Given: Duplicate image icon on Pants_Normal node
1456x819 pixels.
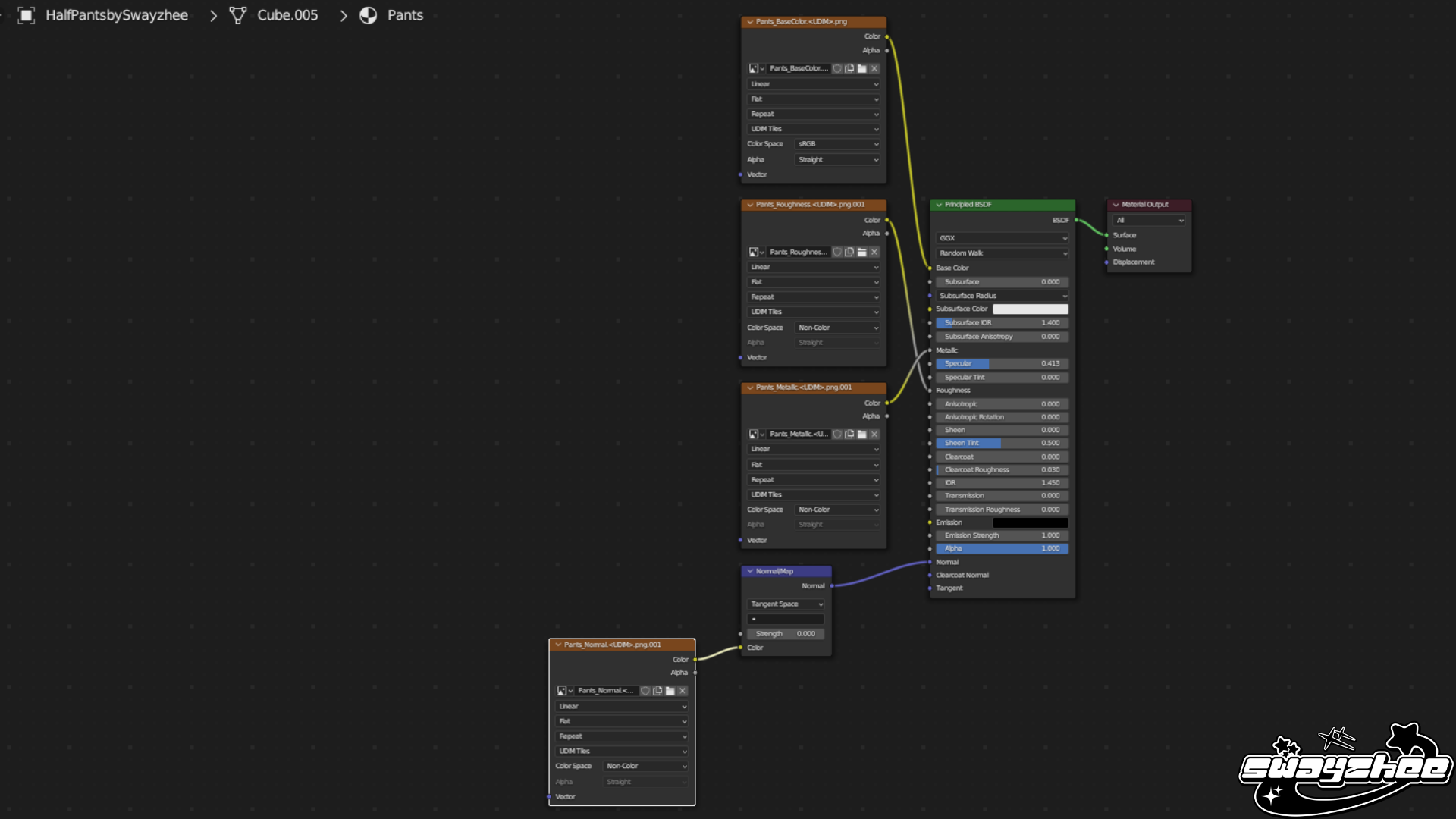Looking at the screenshot, I should (657, 691).
